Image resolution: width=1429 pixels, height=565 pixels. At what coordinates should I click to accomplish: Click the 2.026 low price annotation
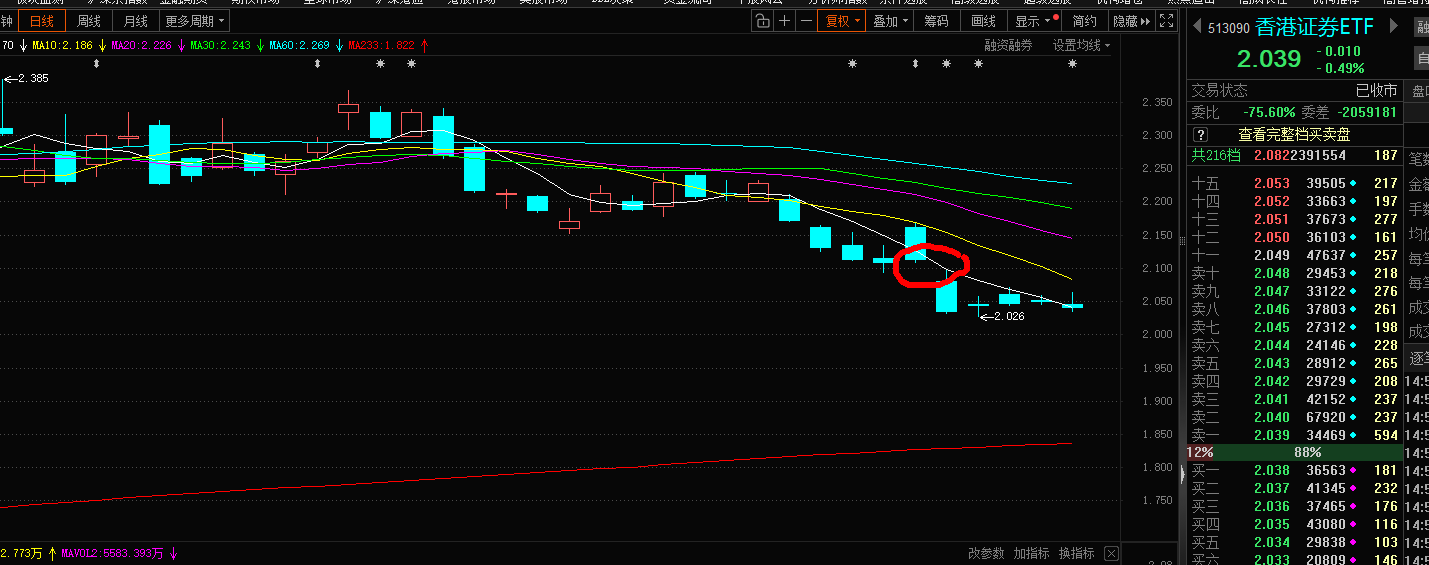1001,316
